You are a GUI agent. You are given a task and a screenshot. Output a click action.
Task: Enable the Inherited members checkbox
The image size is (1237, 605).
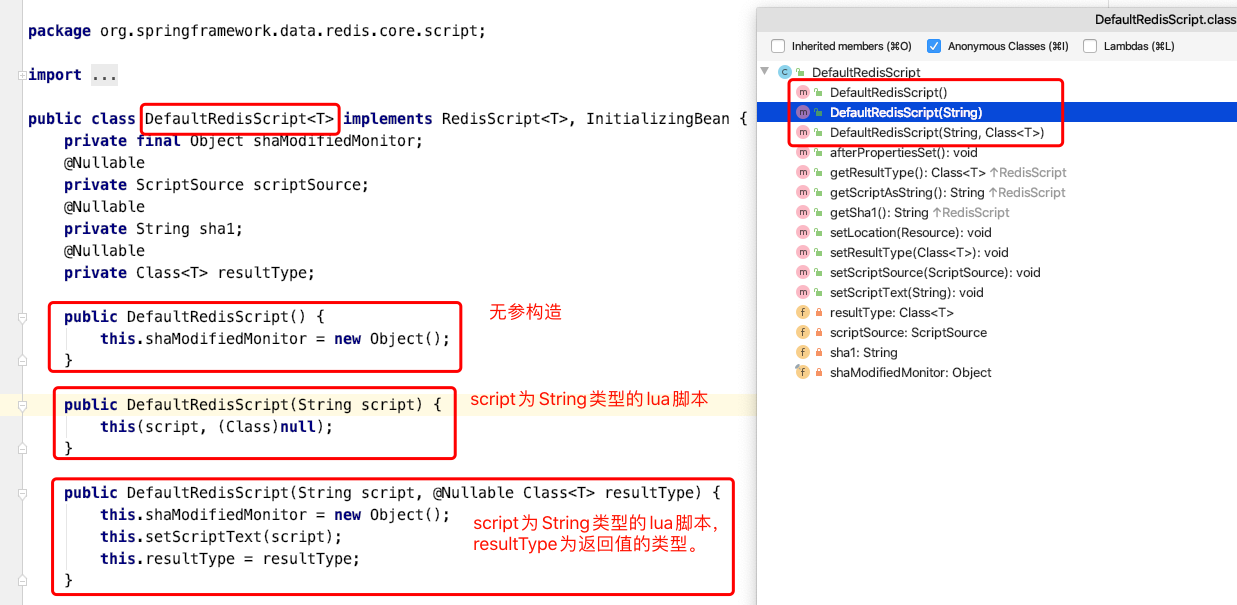point(777,45)
